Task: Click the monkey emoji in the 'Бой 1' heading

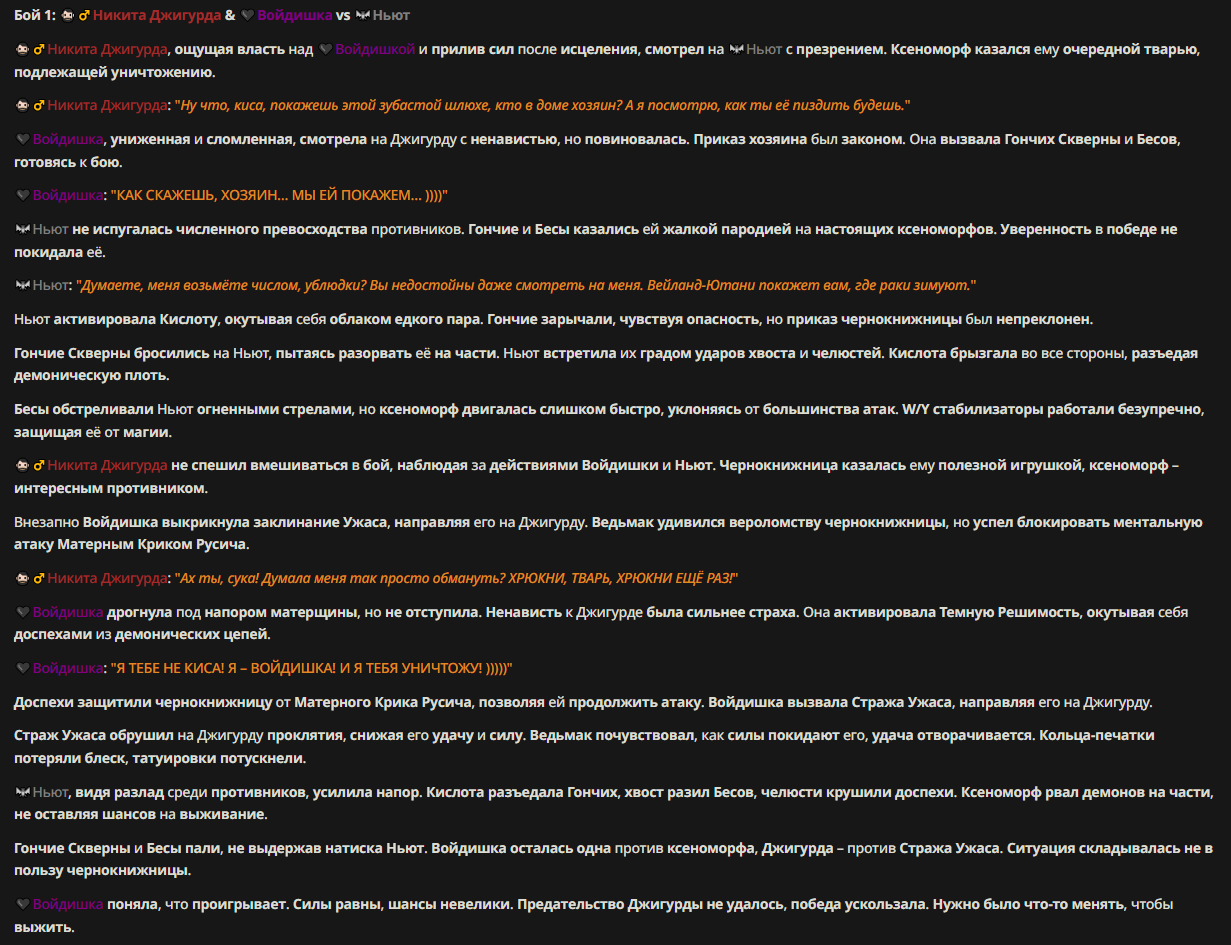Action: [68, 16]
